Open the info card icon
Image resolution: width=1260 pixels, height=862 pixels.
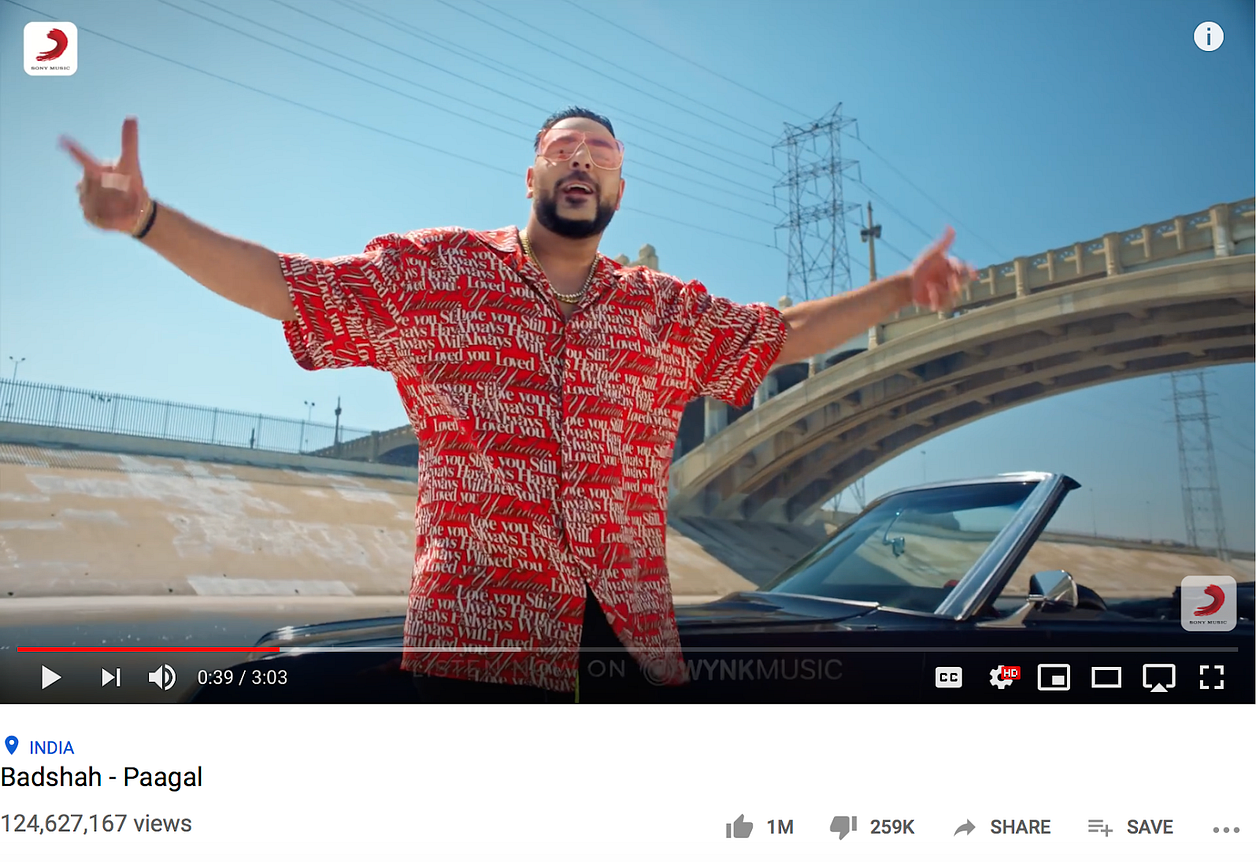(x=1208, y=37)
